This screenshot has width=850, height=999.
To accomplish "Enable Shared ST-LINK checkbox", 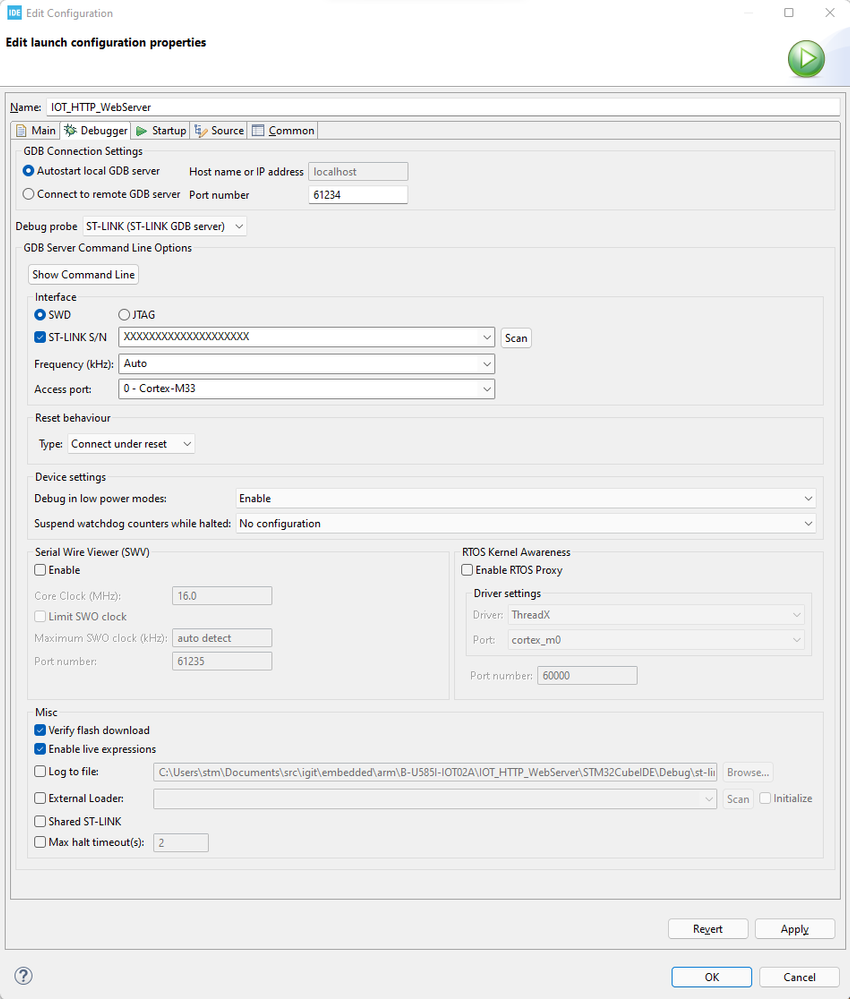I will click(x=40, y=821).
